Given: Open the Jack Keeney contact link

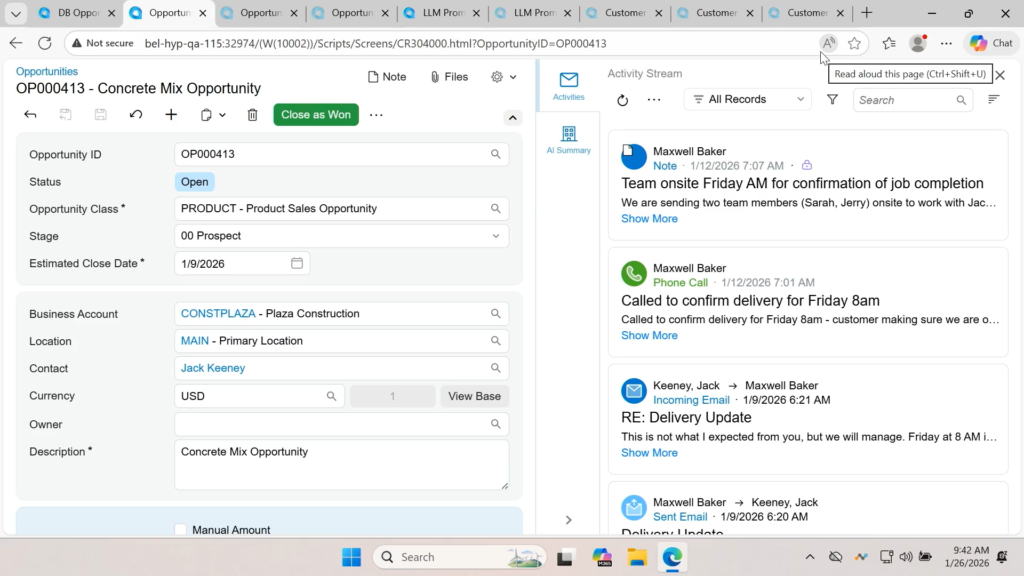Looking at the screenshot, I should tap(213, 368).
